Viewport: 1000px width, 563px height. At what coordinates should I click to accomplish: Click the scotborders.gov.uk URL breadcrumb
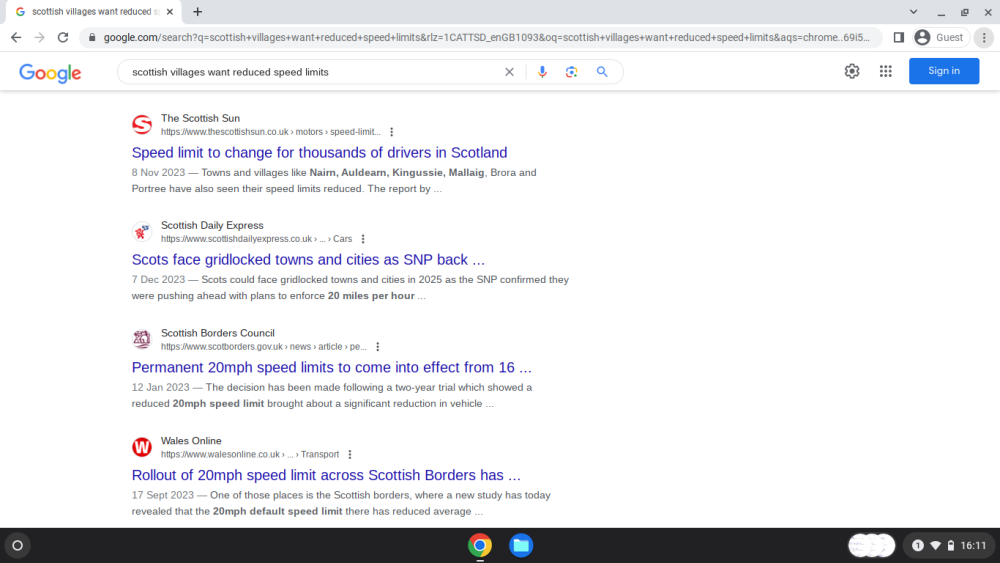tap(263, 347)
